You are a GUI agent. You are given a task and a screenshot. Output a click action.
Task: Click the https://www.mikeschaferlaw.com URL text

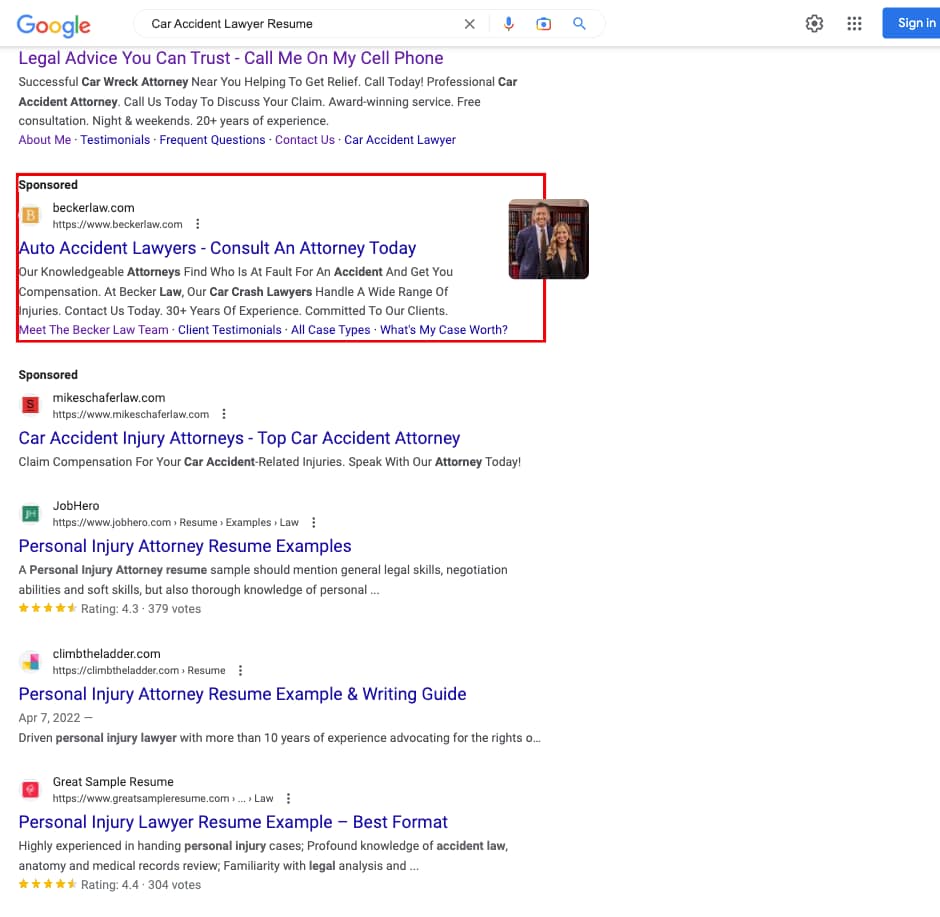tap(131, 414)
